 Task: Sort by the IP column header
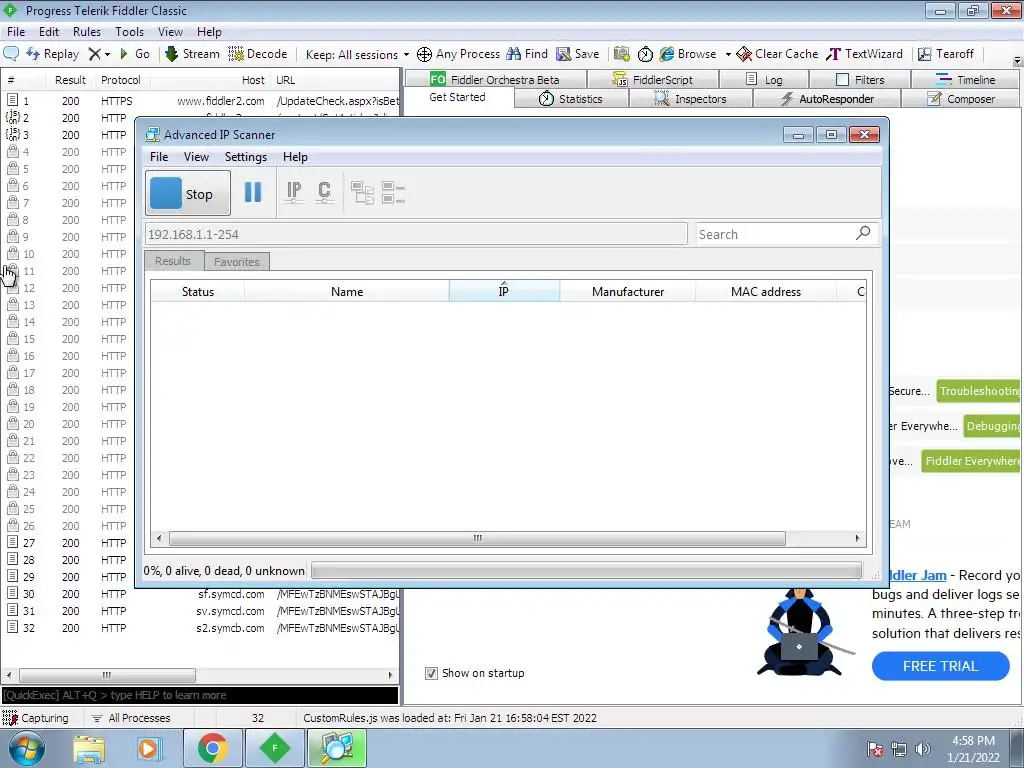pos(504,291)
